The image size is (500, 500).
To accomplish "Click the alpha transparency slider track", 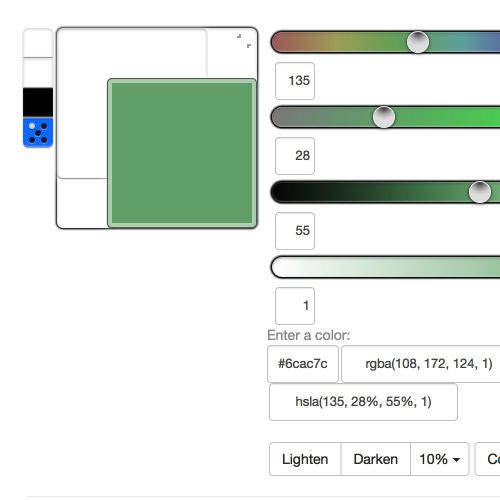I will [x=385, y=267].
